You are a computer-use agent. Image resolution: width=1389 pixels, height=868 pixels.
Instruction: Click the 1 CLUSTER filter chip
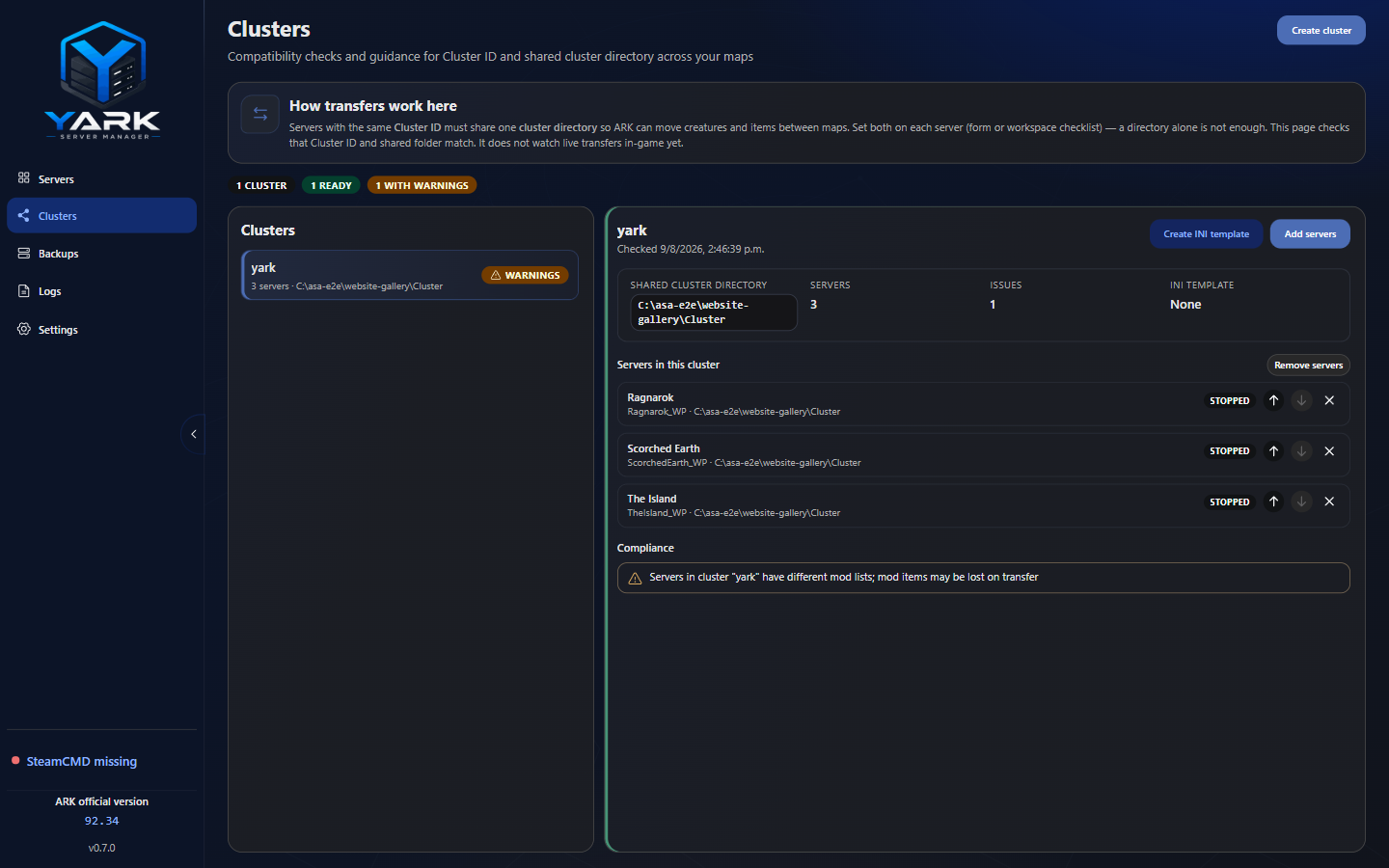click(x=261, y=185)
